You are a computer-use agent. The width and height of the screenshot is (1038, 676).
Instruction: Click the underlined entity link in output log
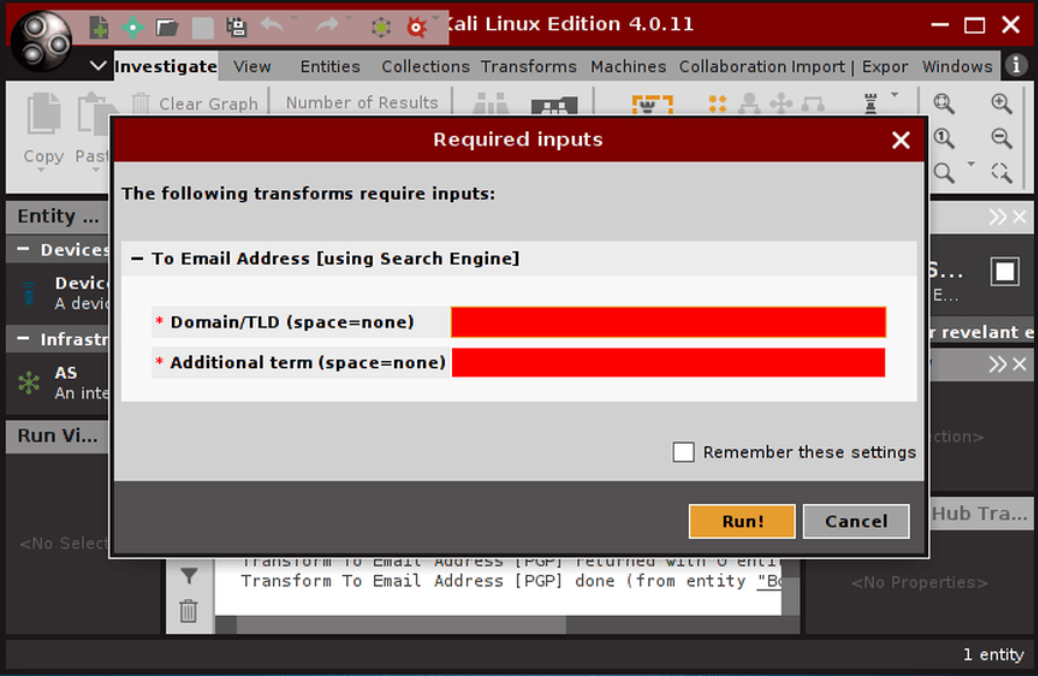(x=769, y=581)
